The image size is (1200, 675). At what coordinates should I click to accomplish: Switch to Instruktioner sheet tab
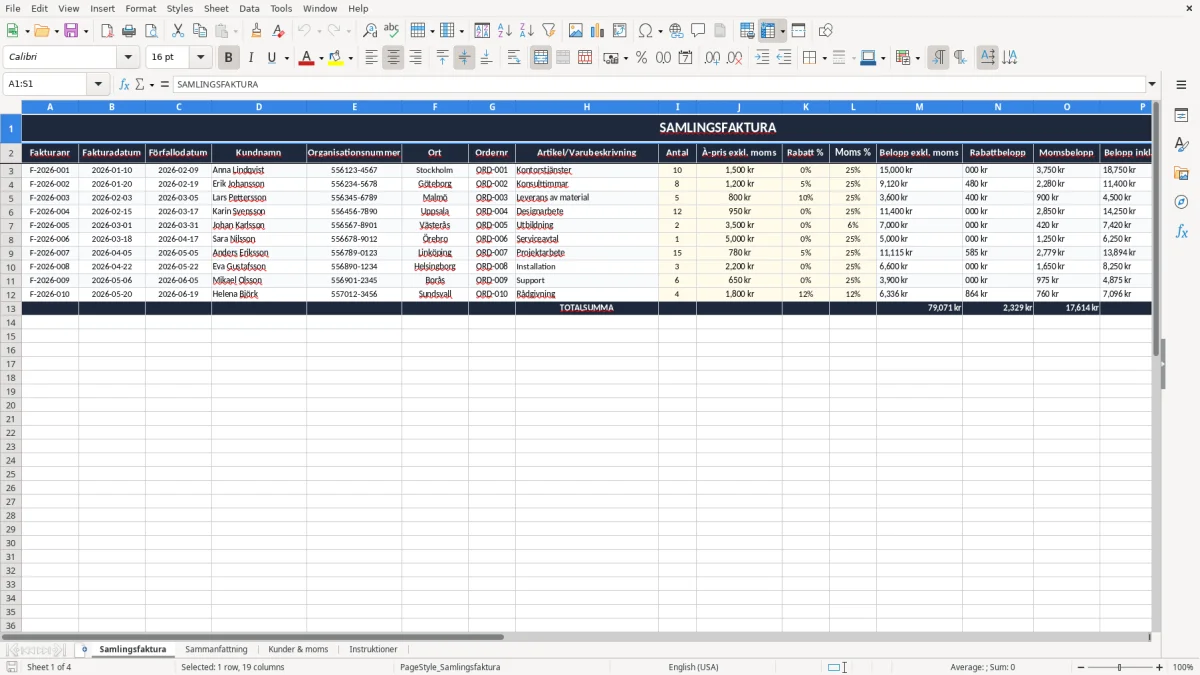373,650
